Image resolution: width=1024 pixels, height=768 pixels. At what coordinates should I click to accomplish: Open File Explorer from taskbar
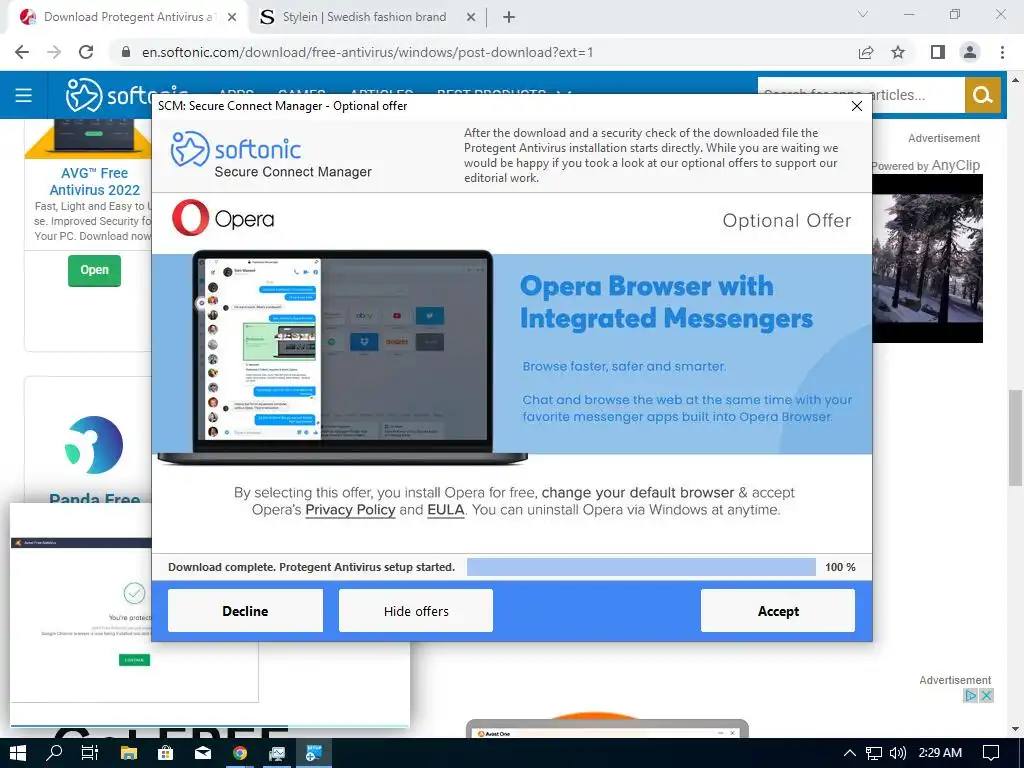(129, 753)
